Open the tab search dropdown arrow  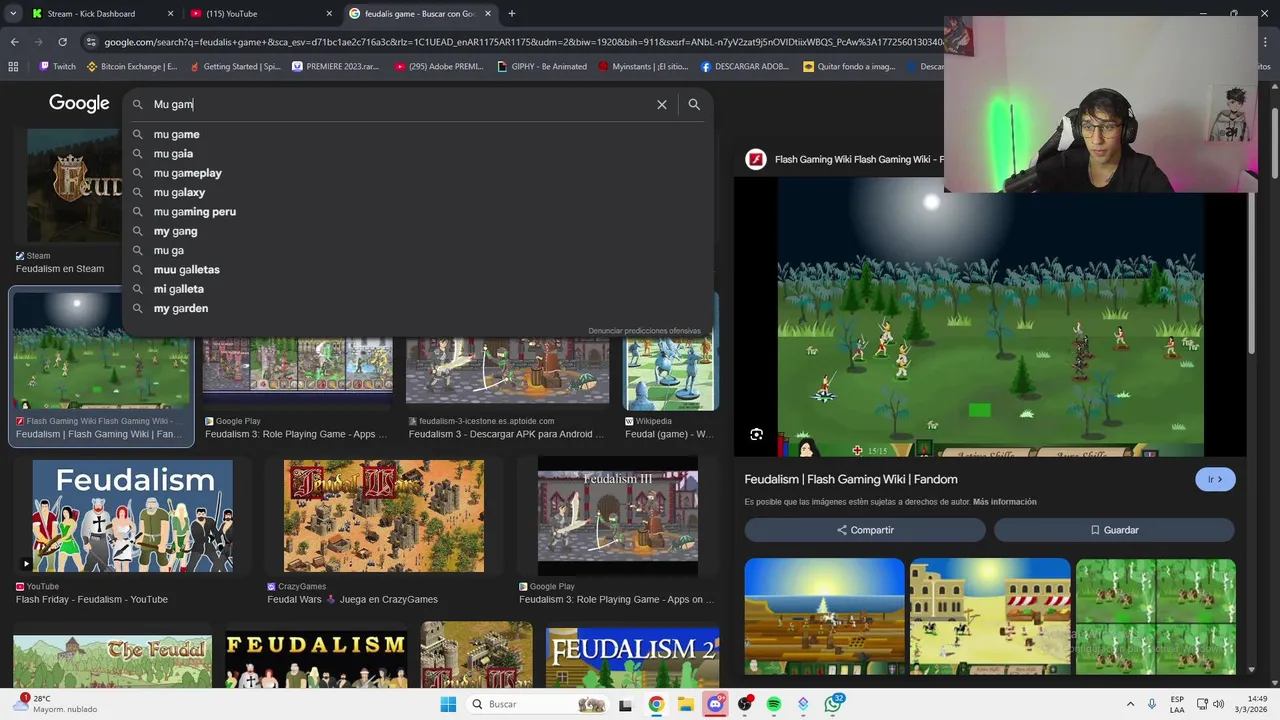pyautogui.click(x=13, y=14)
